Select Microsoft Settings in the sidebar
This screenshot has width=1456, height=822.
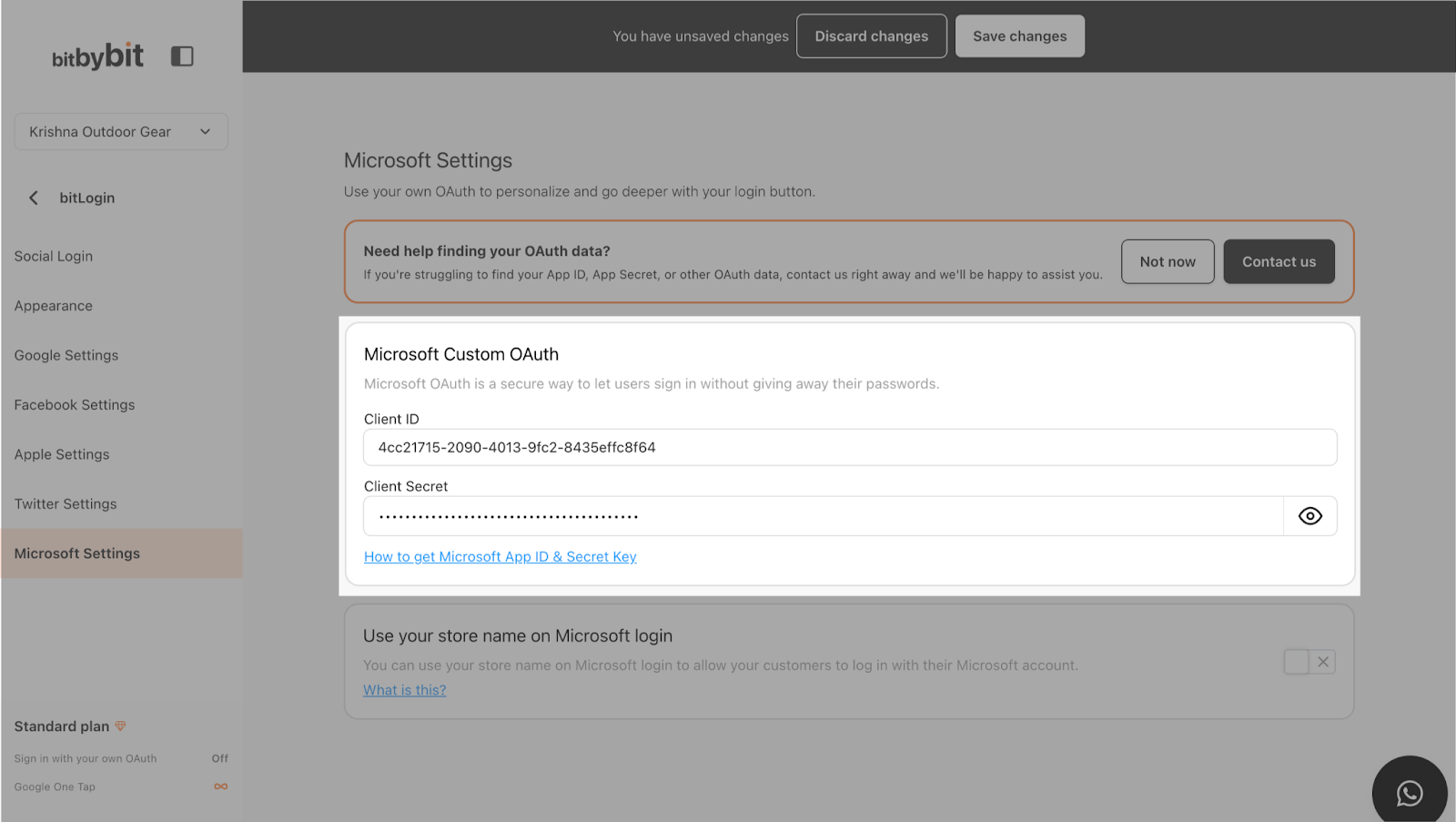click(x=121, y=553)
